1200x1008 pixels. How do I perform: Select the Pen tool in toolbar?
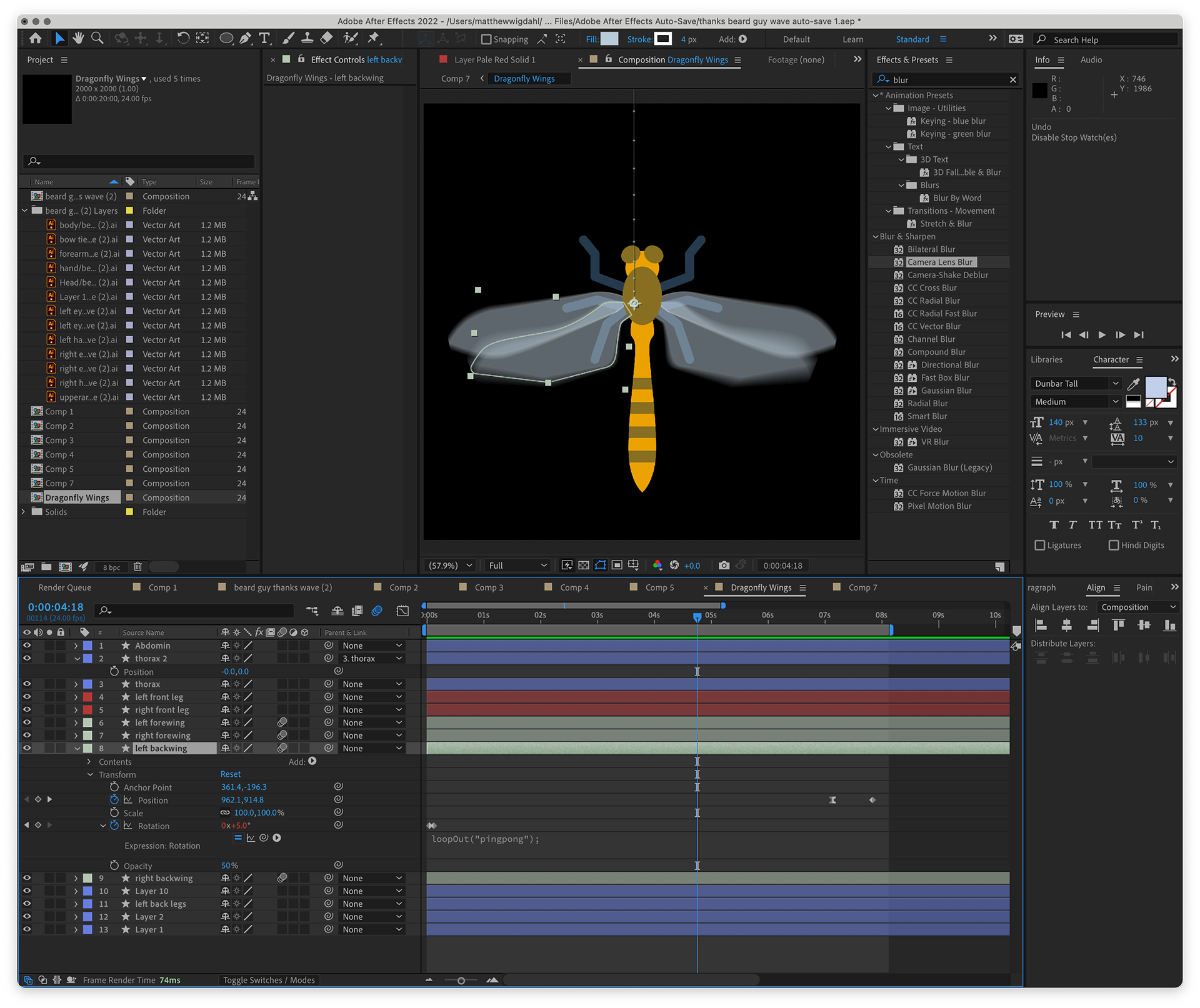tap(246, 39)
